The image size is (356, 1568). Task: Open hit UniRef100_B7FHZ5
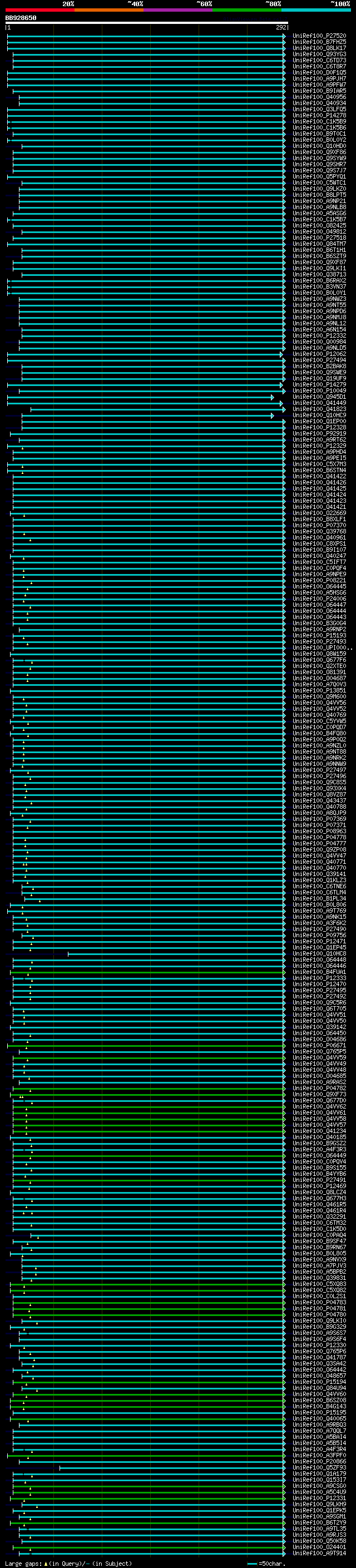[319, 42]
